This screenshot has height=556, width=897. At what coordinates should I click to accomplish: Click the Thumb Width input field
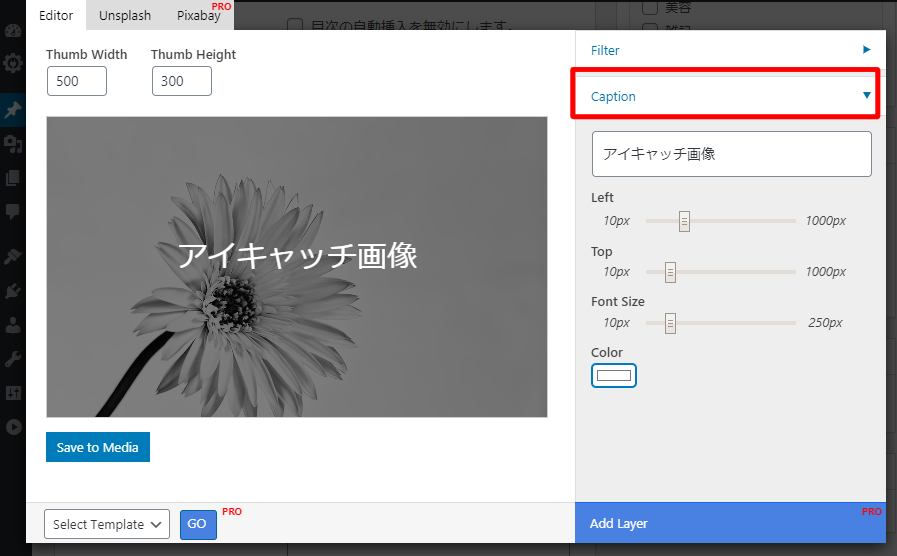click(x=77, y=81)
